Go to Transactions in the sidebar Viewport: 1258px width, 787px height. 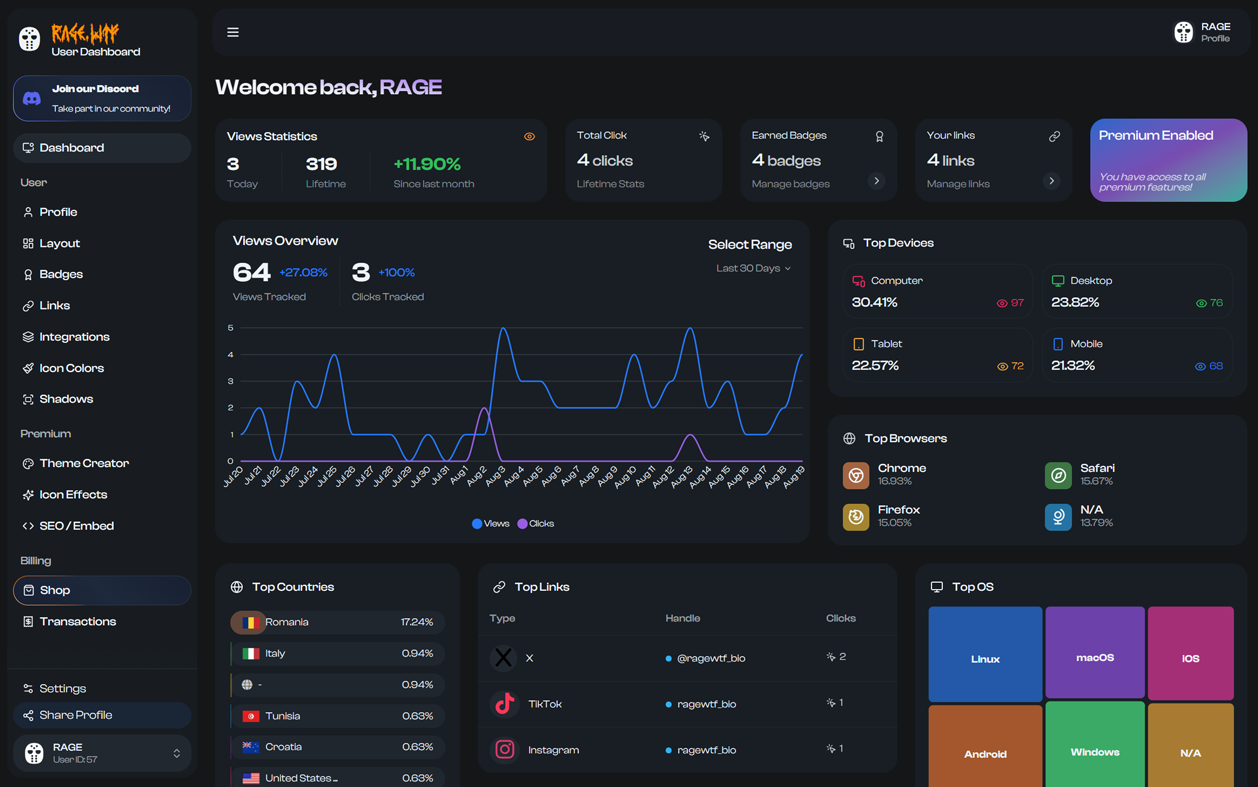tap(77, 622)
